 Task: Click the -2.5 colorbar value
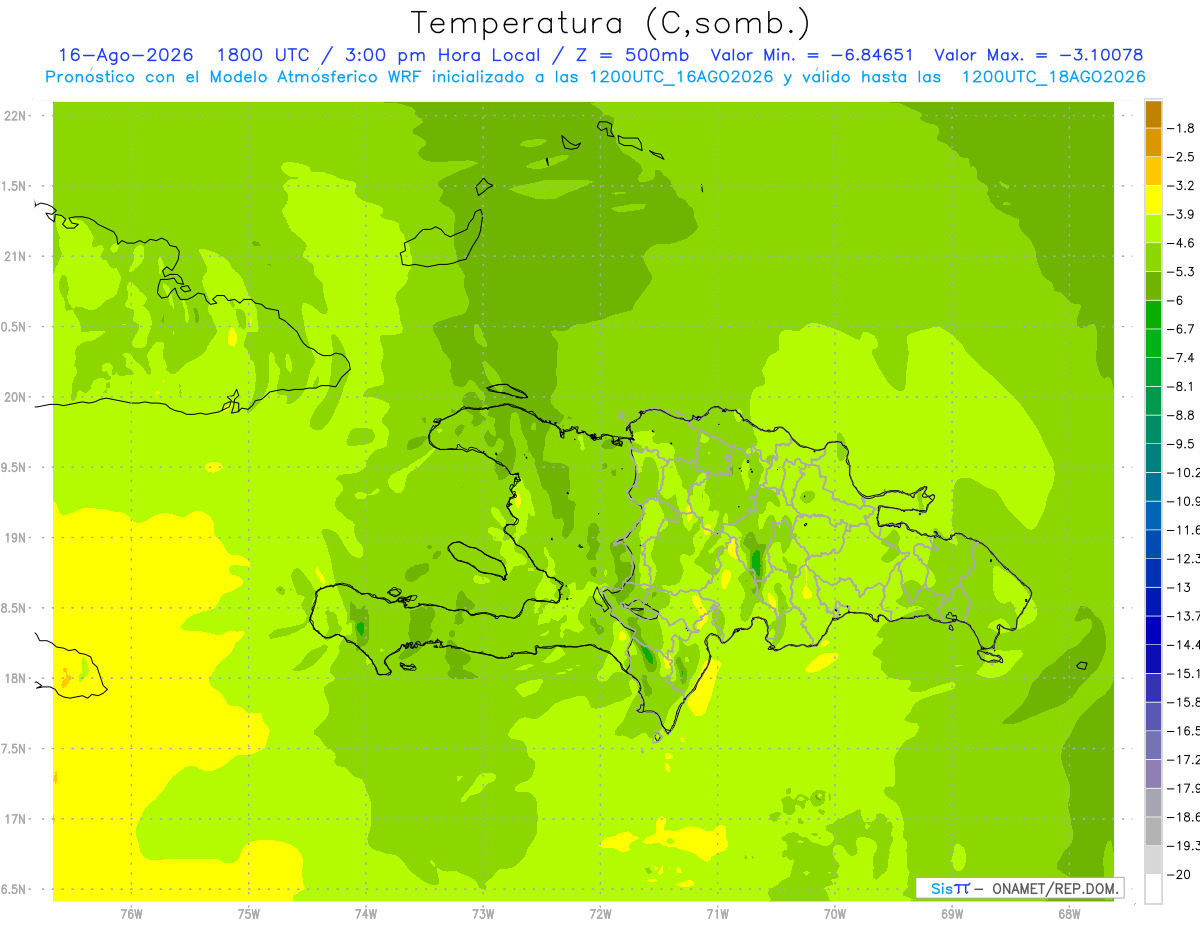pos(1181,157)
